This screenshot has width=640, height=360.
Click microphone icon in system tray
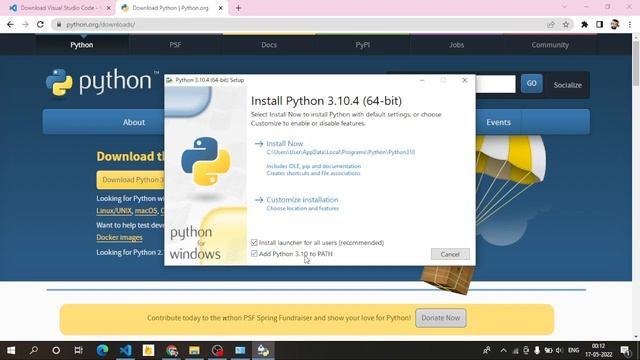537,350
